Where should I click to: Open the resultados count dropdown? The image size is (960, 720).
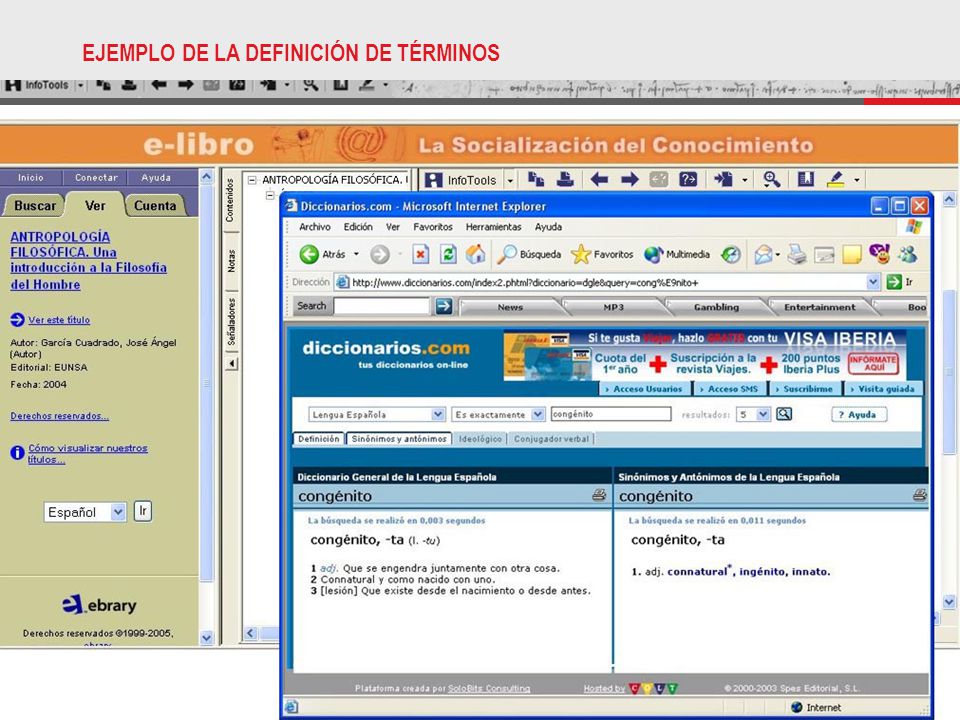tap(763, 414)
